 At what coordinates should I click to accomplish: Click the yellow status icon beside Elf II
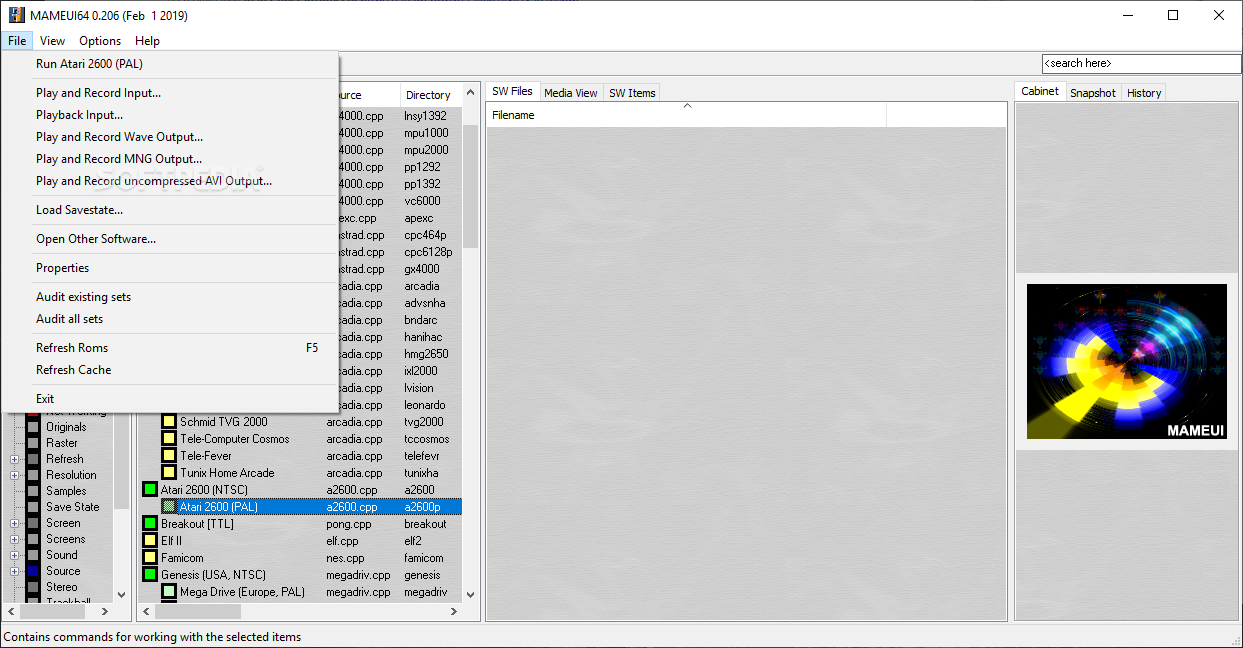(150, 541)
